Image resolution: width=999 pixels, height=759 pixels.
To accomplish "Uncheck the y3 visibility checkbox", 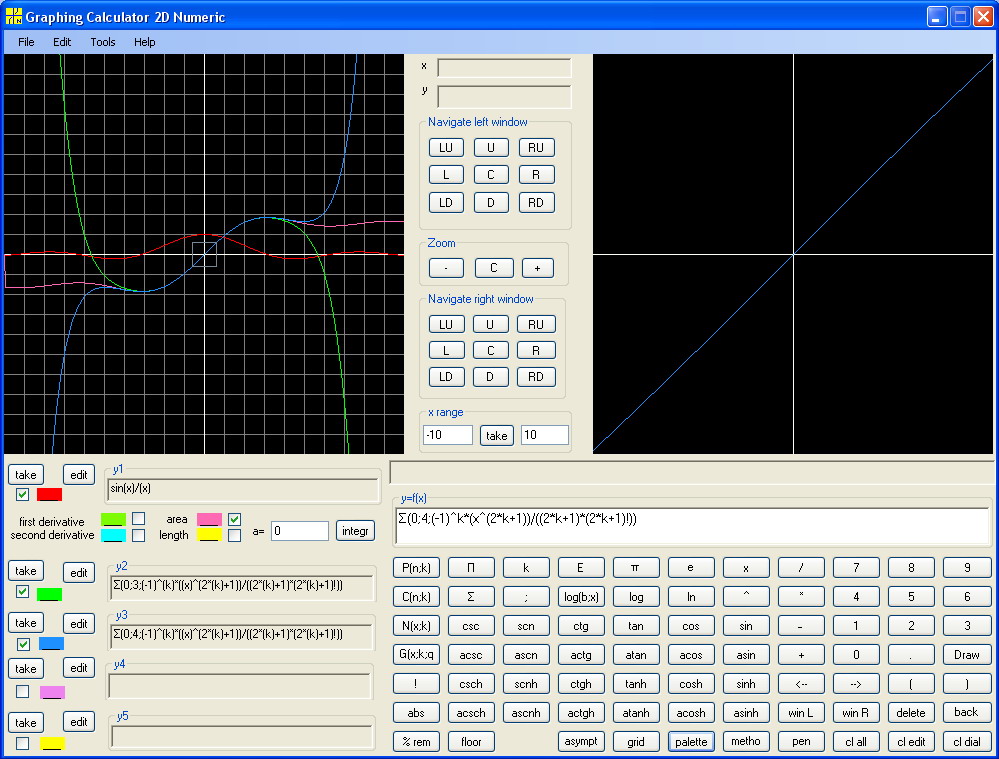I will pyautogui.click(x=23, y=644).
